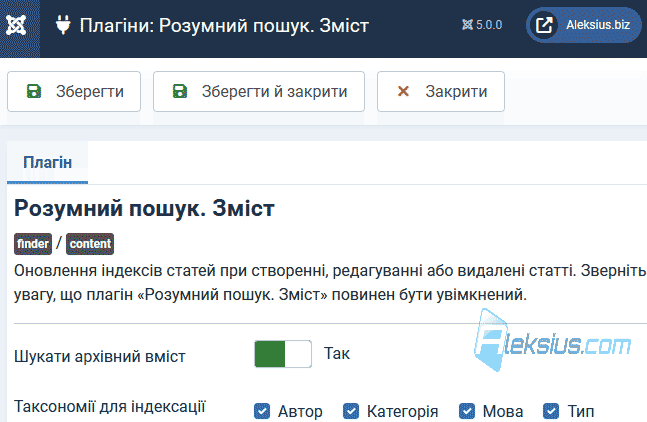Uncheck the Мова taxonomy checkbox
647x422 pixels.
[467, 411]
